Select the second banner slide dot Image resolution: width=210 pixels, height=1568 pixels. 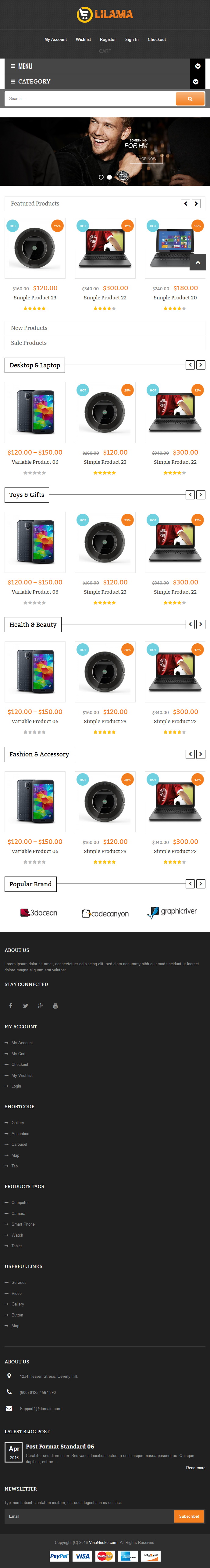click(109, 177)
